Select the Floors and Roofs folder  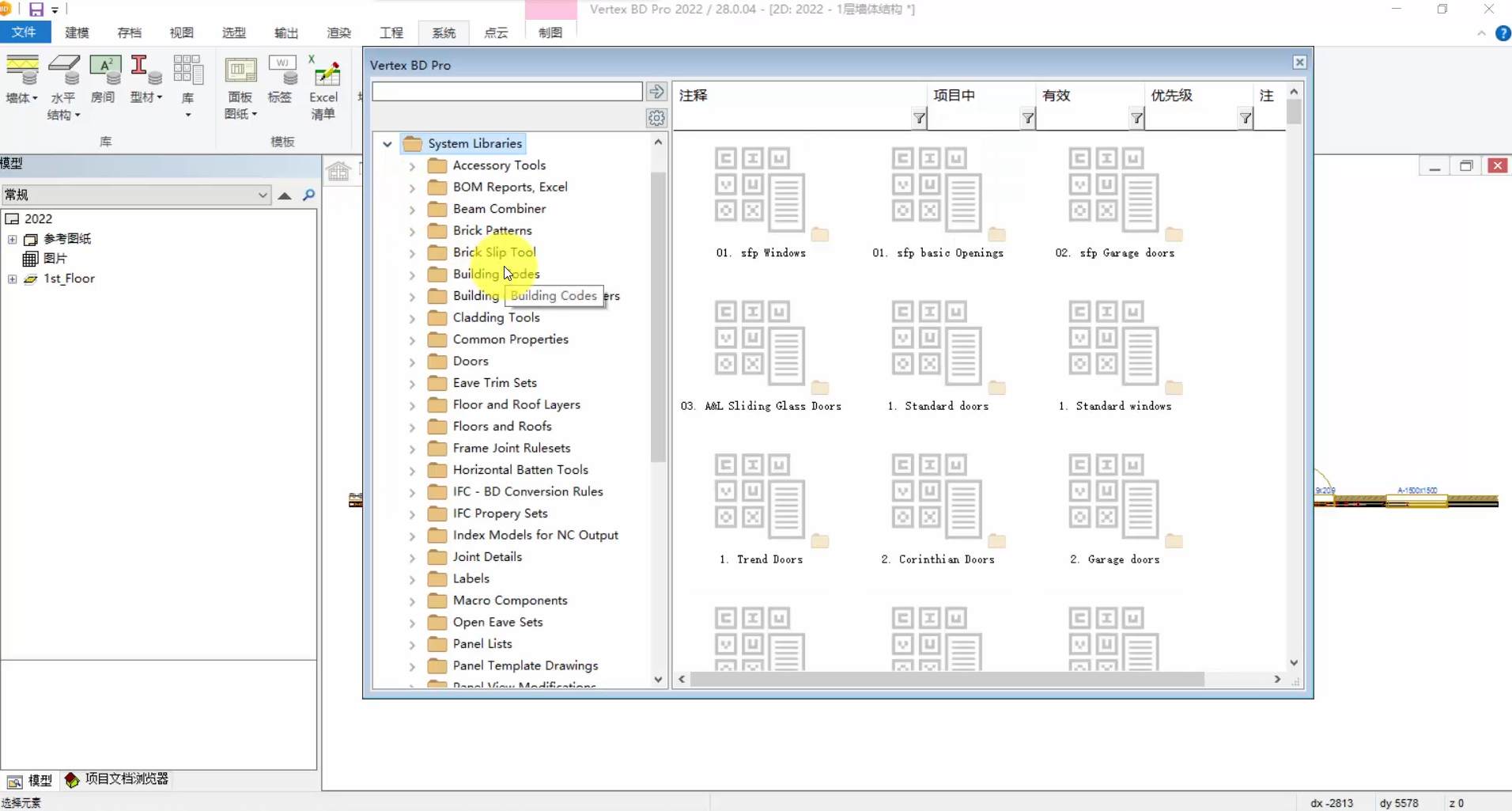[x=502, y=426]
